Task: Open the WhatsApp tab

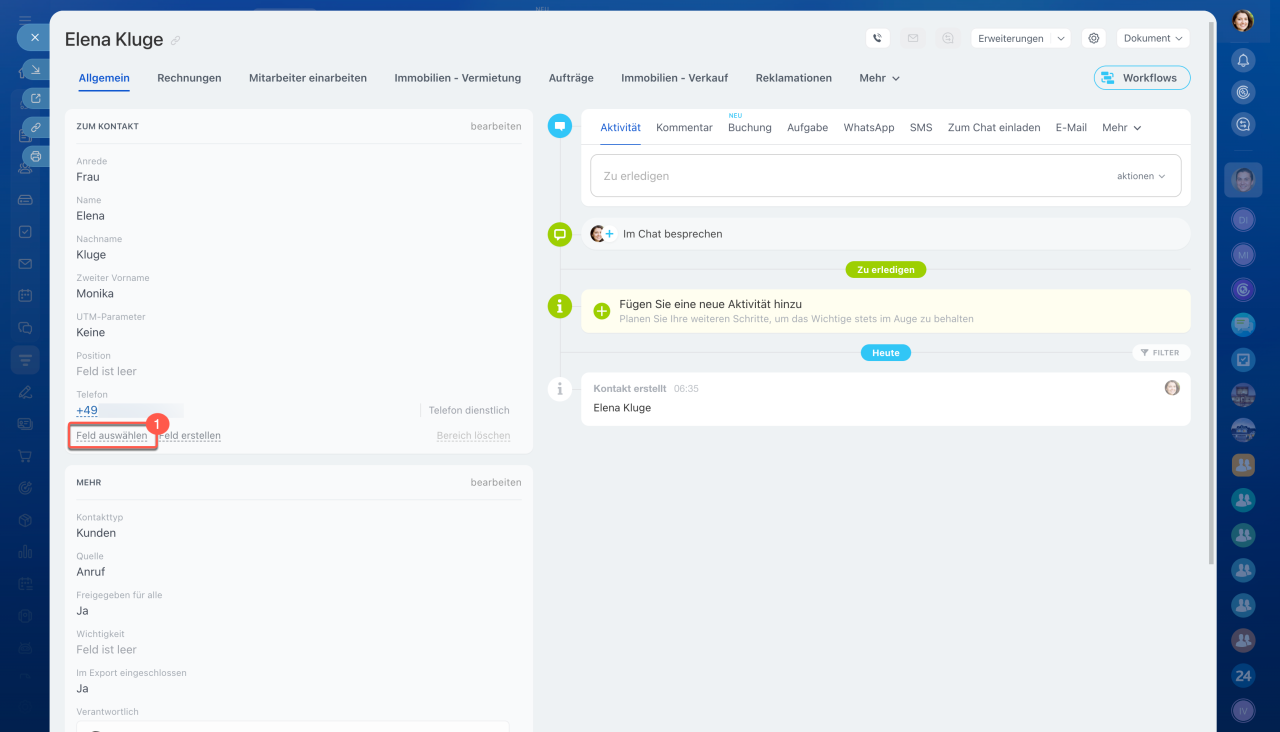Action: 868,128
